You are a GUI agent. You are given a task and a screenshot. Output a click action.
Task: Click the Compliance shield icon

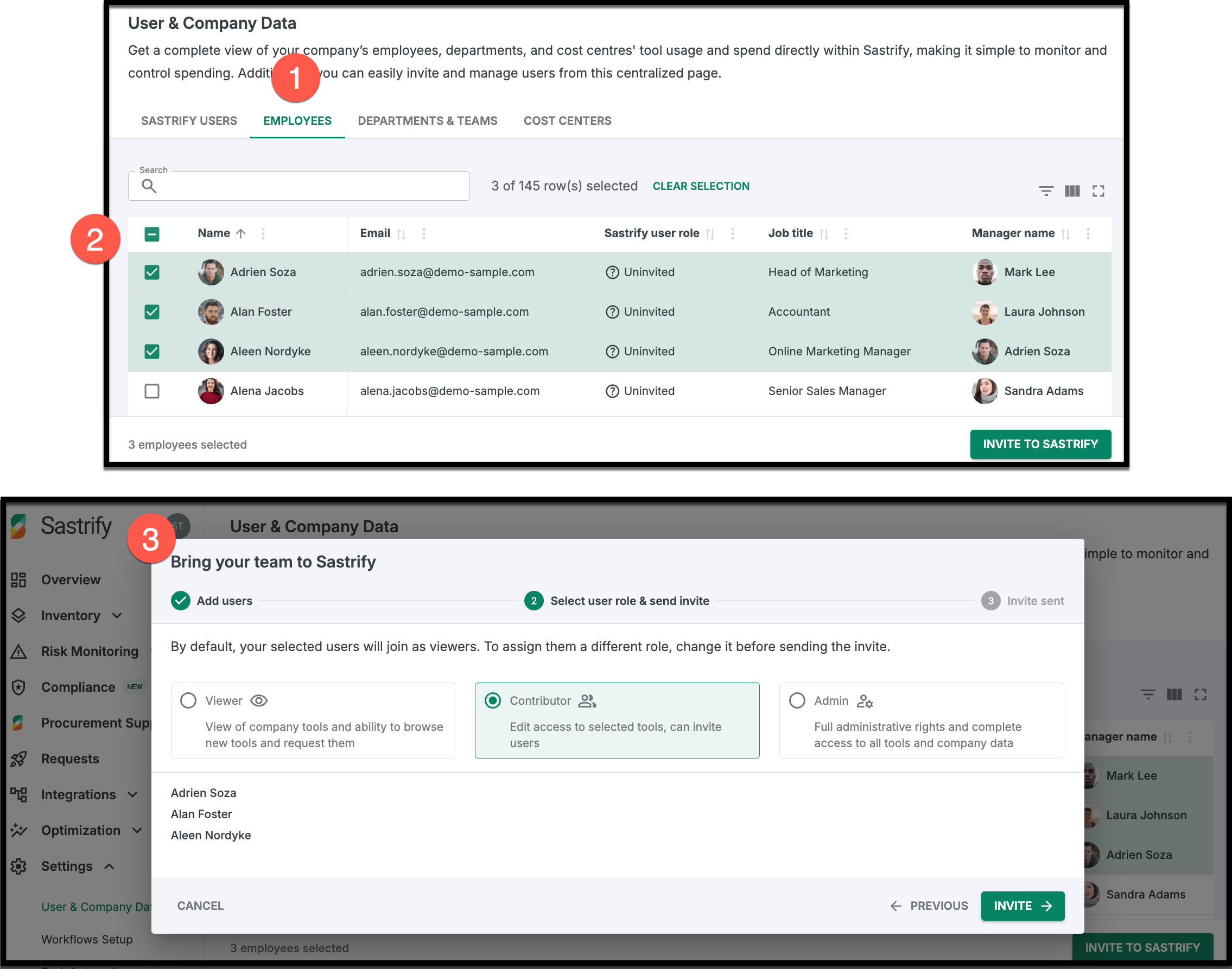(19, 687)
